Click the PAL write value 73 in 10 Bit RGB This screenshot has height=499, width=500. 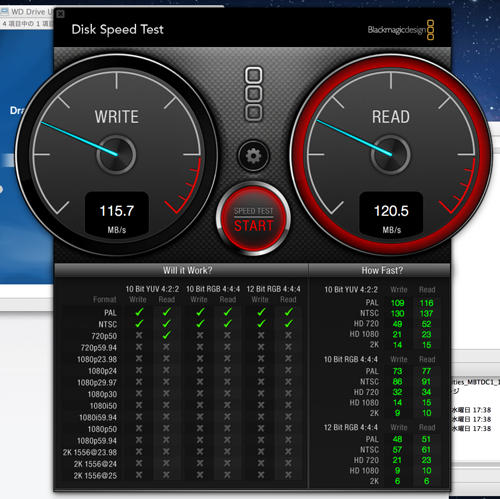pos(397,371)
